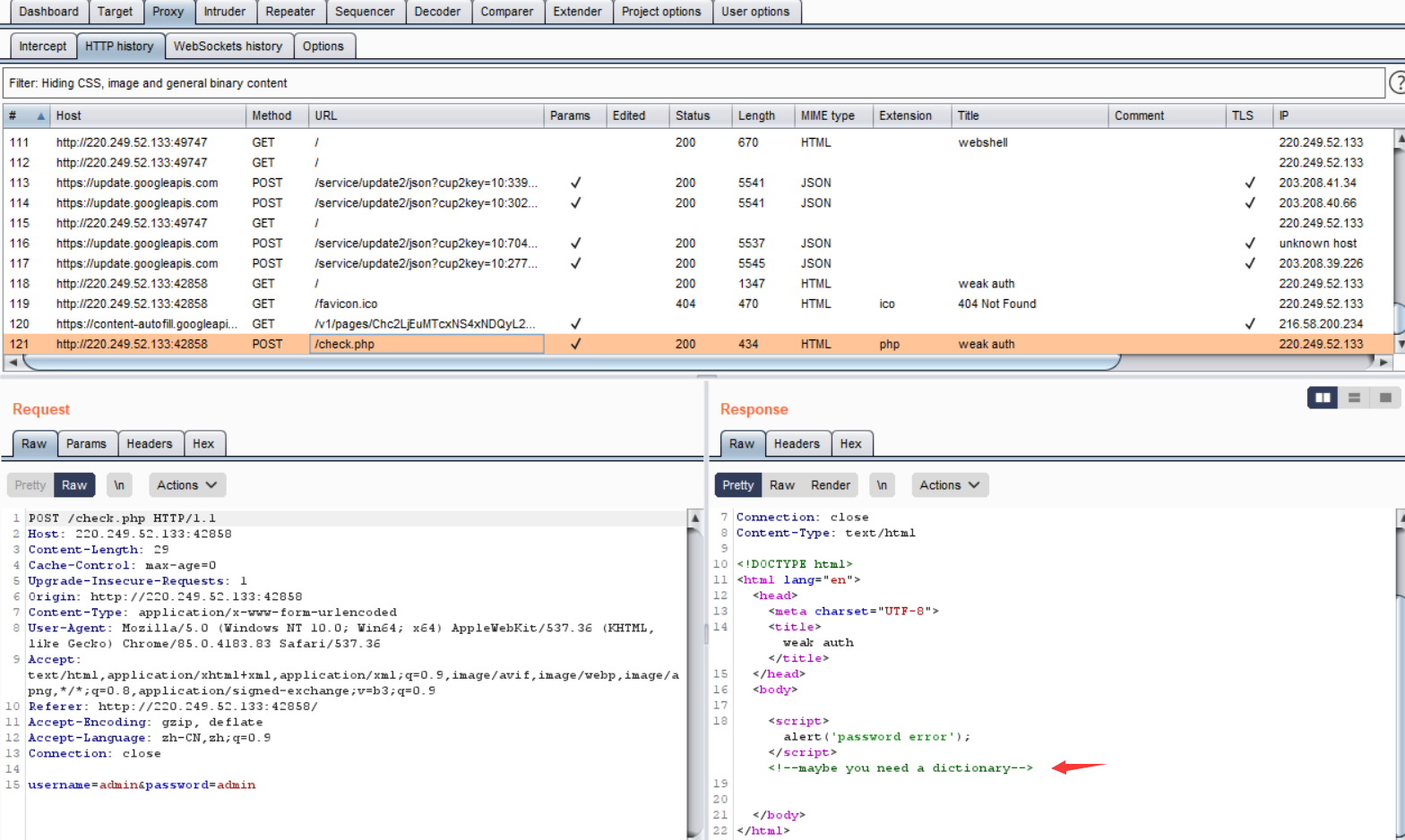
Task: Select the top-bottom split layout icon
Action: click(1354, 398)
